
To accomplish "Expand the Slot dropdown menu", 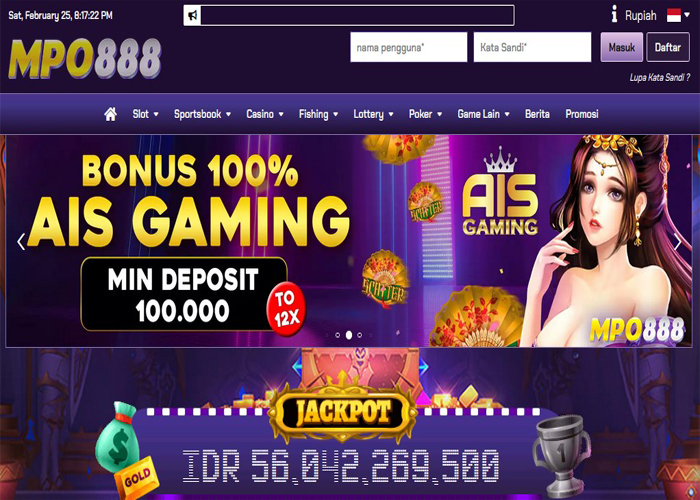I will tap(146, 114).
